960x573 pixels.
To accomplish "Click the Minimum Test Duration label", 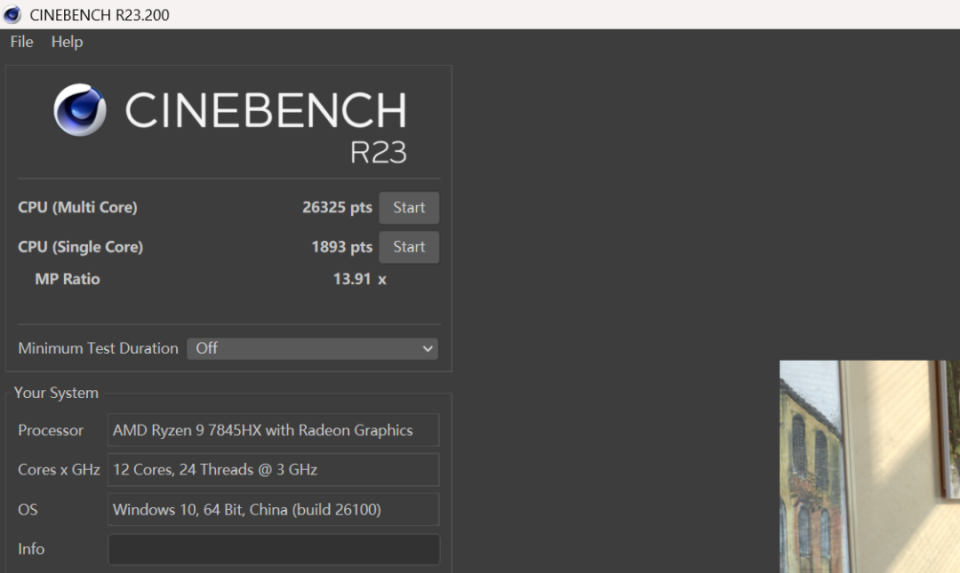I will click(98, 348).
